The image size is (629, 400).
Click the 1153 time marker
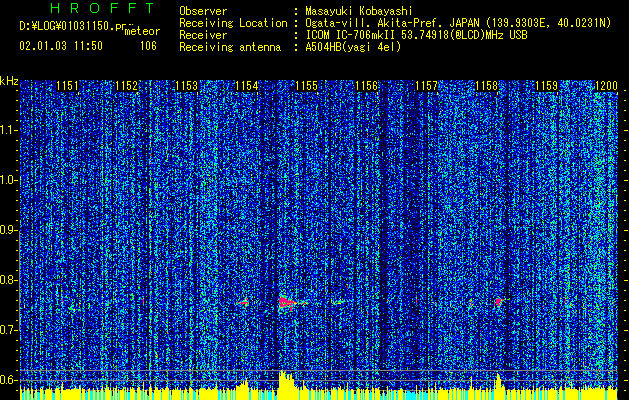click(x=187, y=86)
